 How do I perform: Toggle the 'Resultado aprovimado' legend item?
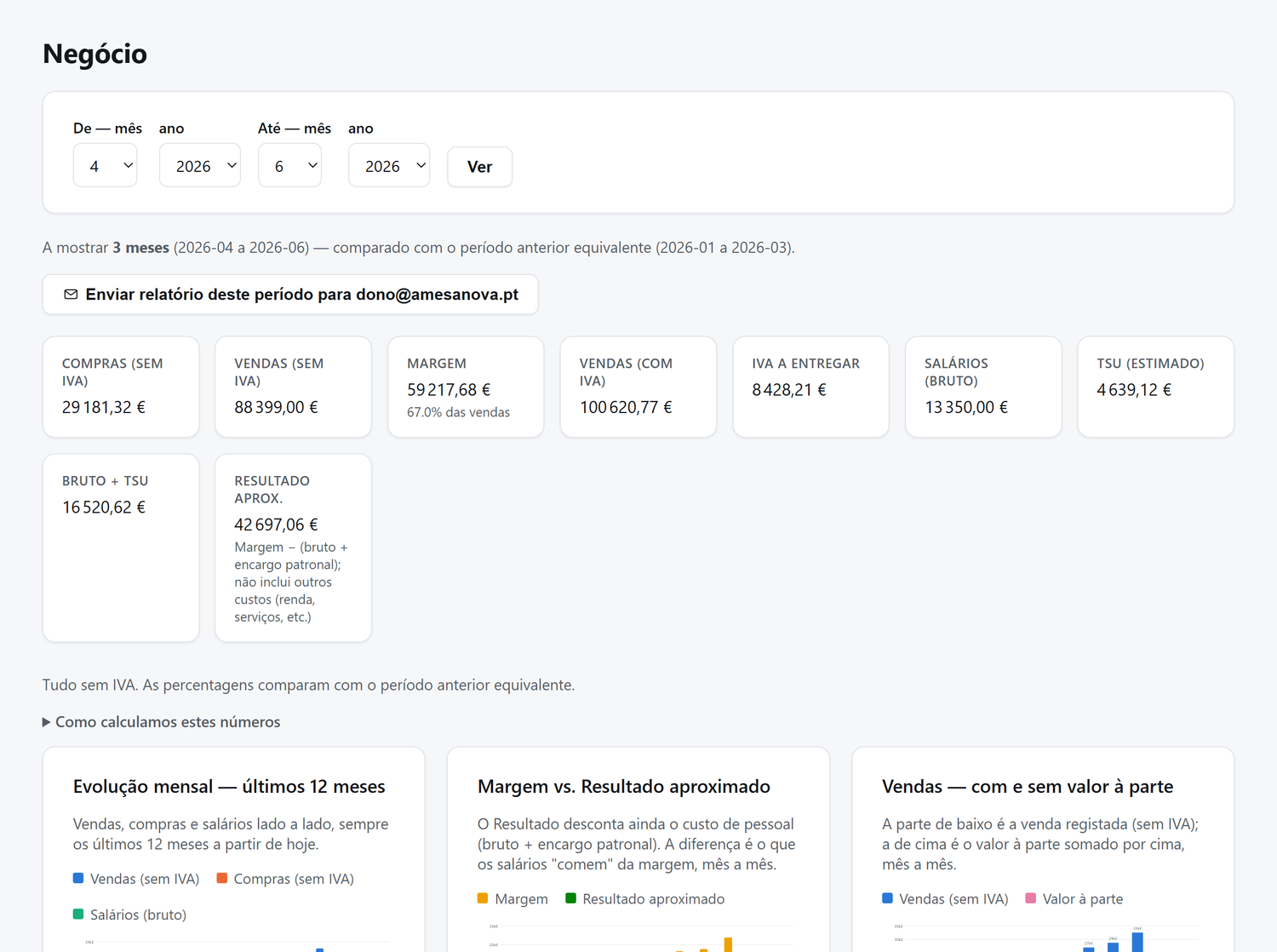pyautogui.click(x=644, y=898)
